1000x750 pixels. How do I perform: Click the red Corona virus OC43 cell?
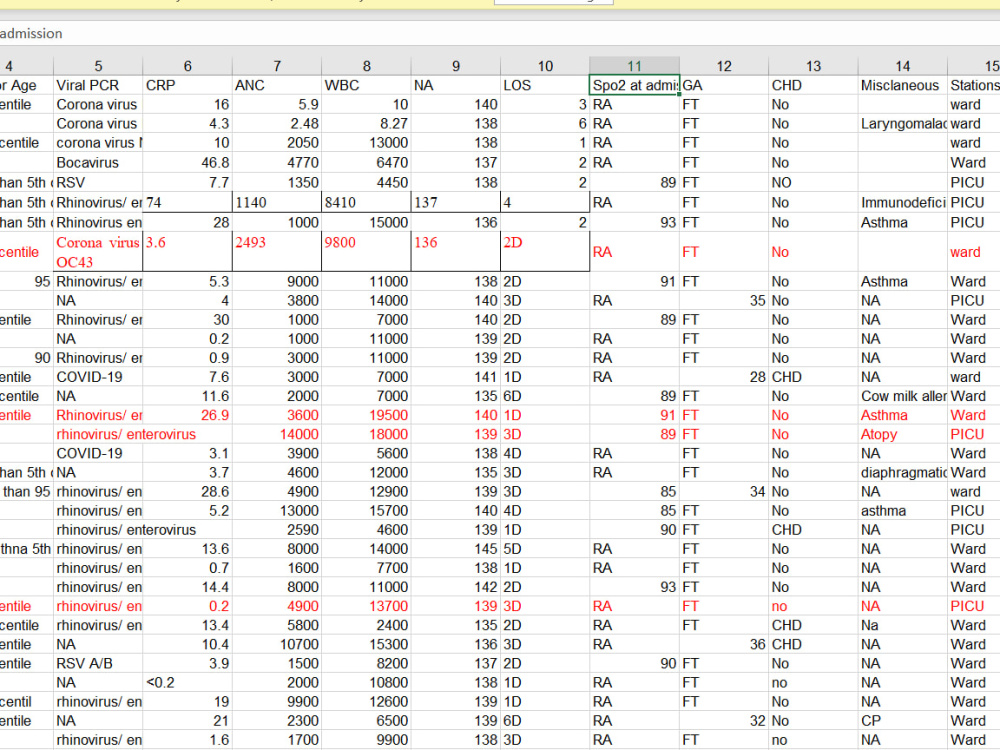click(x=97, y=251)
